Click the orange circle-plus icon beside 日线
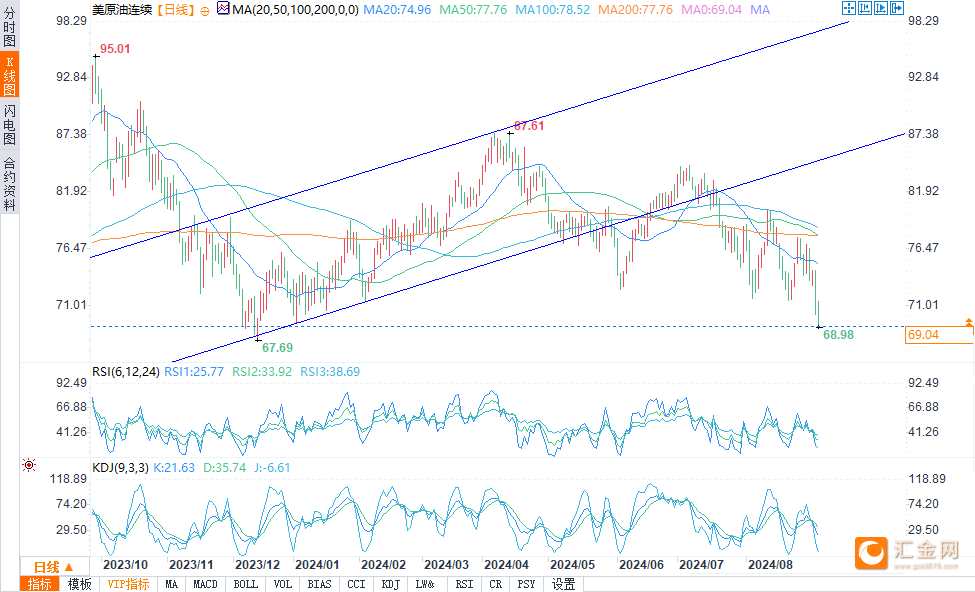975x592 pixels. [205, 9]
